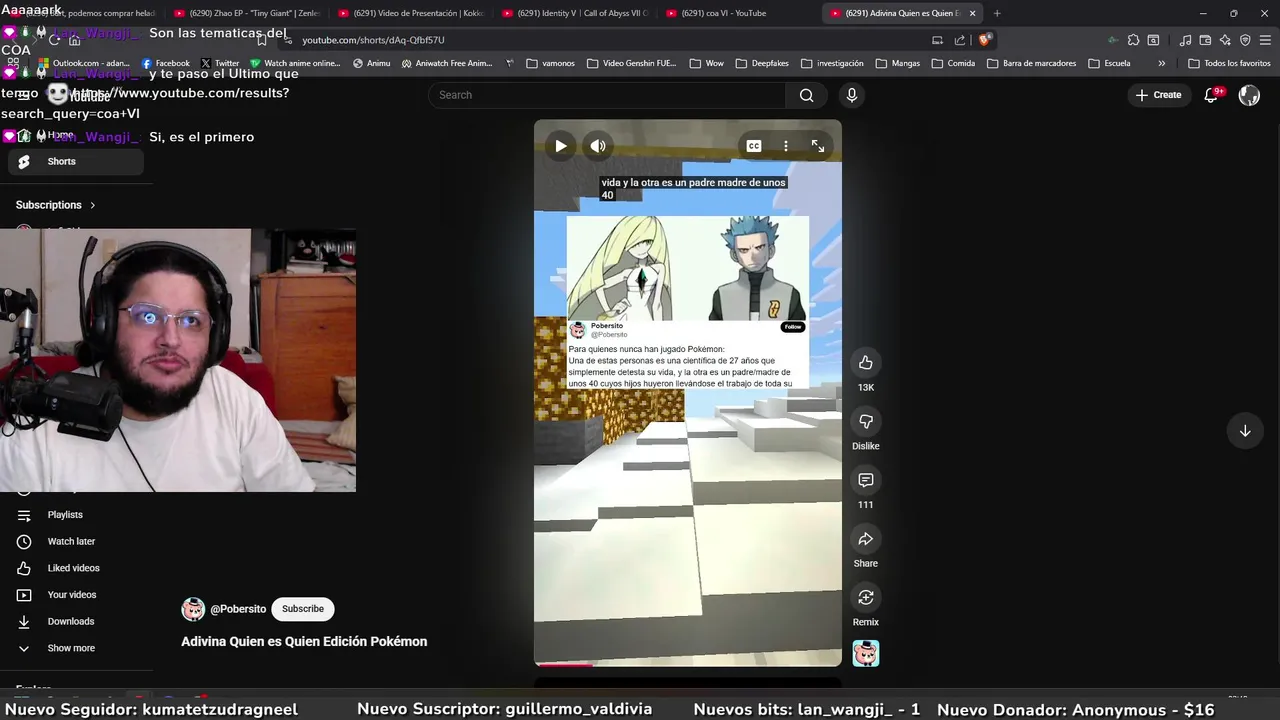Image resolution: width=1280 pixels, height=720 pixels.
Task: Open the Short's three-dot more options
Action: pos(786,146)
